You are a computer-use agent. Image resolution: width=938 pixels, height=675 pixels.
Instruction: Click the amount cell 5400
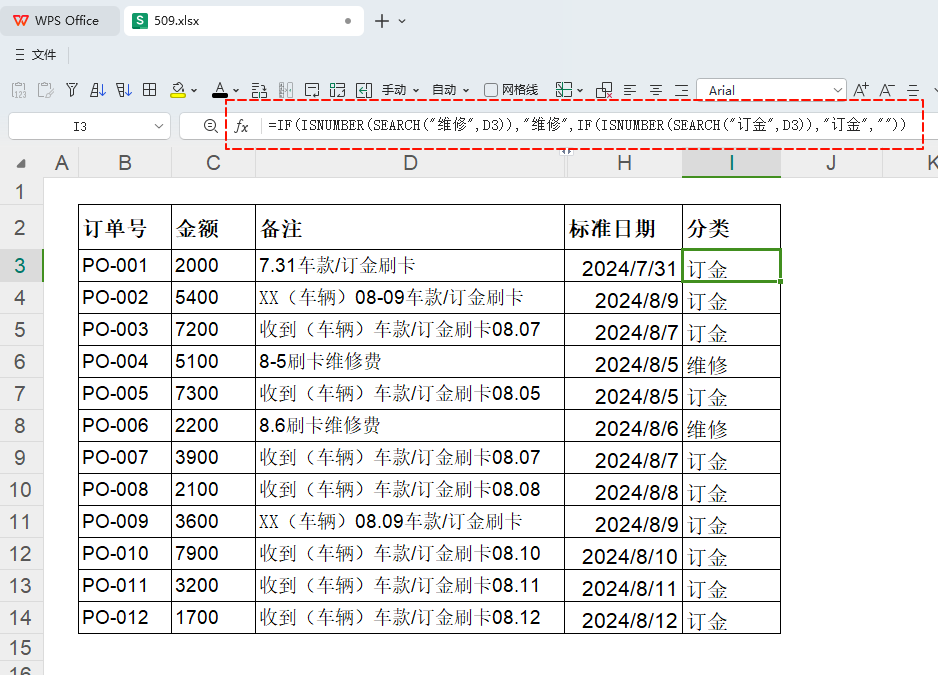tap(214, 297)
